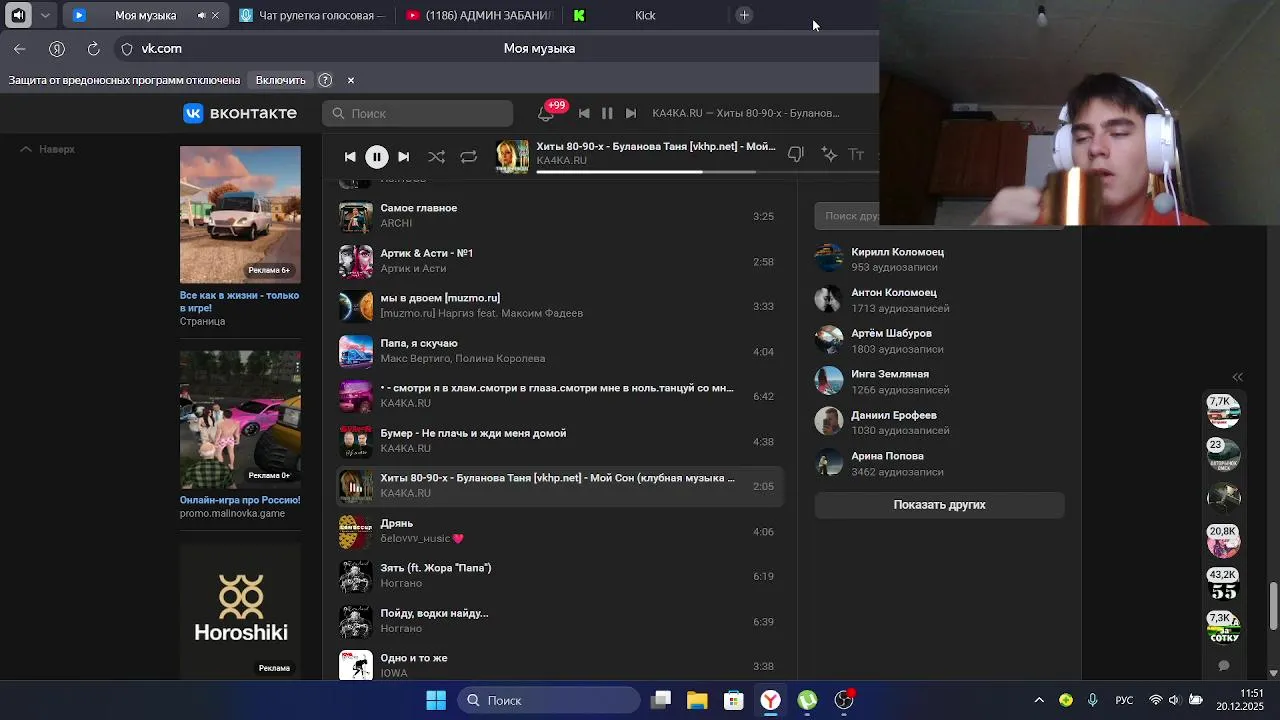1280x720 pixels.
Task: Switch to the Kick tab
Action: click(645, 15)
